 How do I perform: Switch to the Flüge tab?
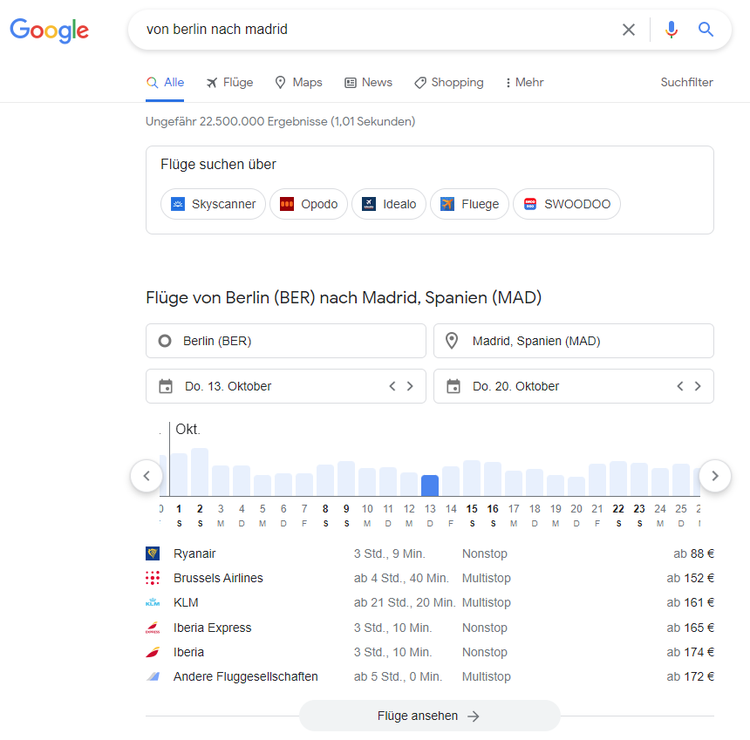(x=230, y=82)
